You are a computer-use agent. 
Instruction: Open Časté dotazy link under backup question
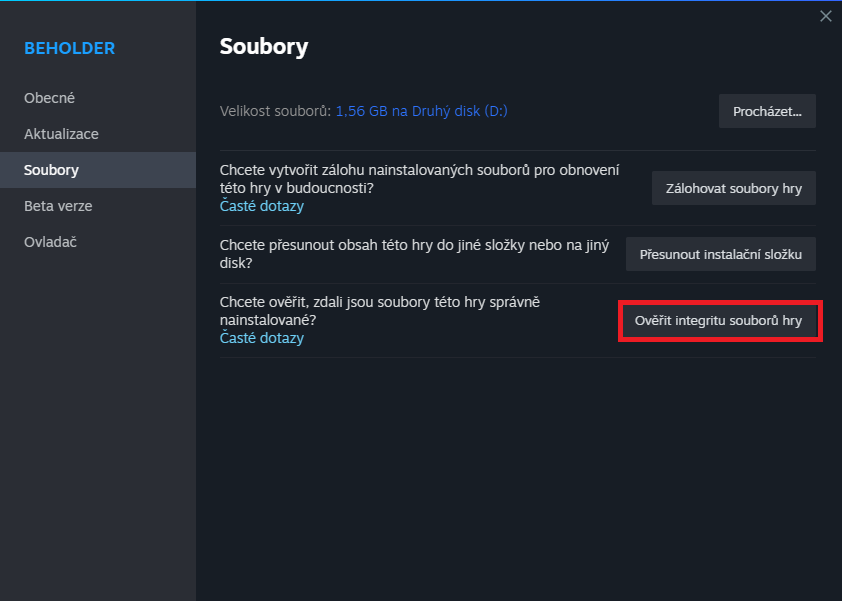point(262,206)
